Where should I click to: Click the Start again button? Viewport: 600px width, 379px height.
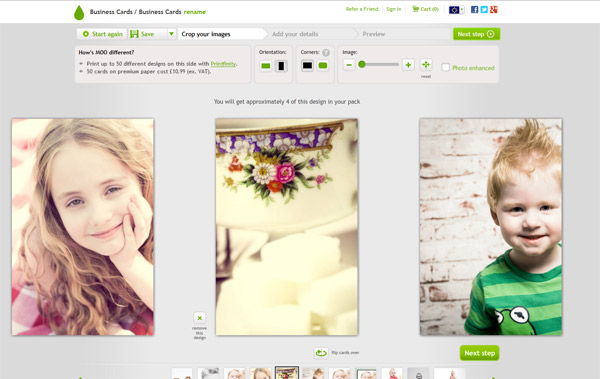103,34
